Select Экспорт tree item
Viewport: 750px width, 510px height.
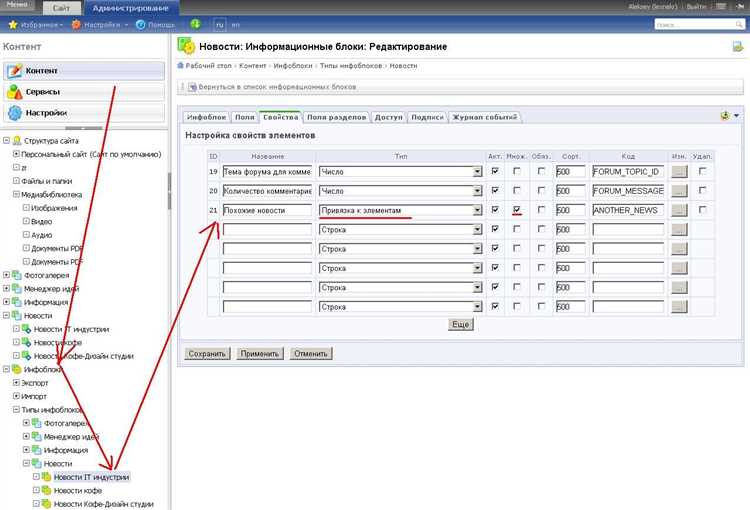35,383
